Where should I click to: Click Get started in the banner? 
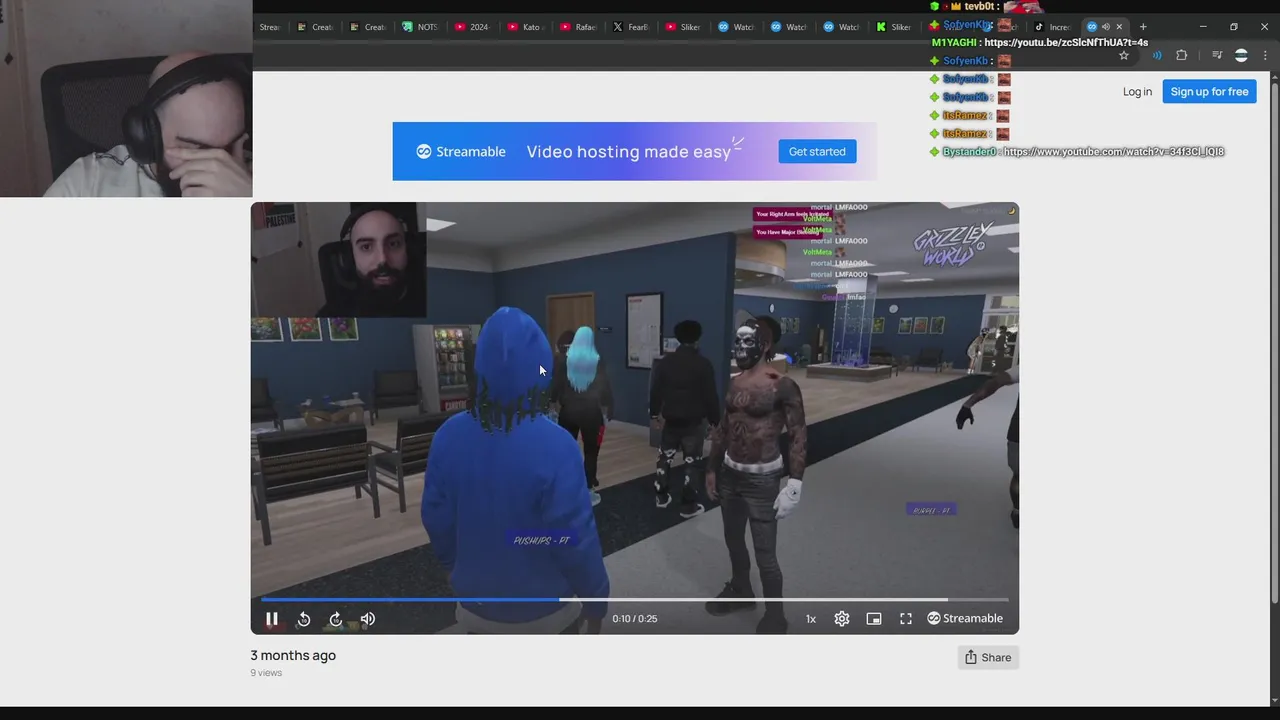pyautogui.click(x=817, y=152)
